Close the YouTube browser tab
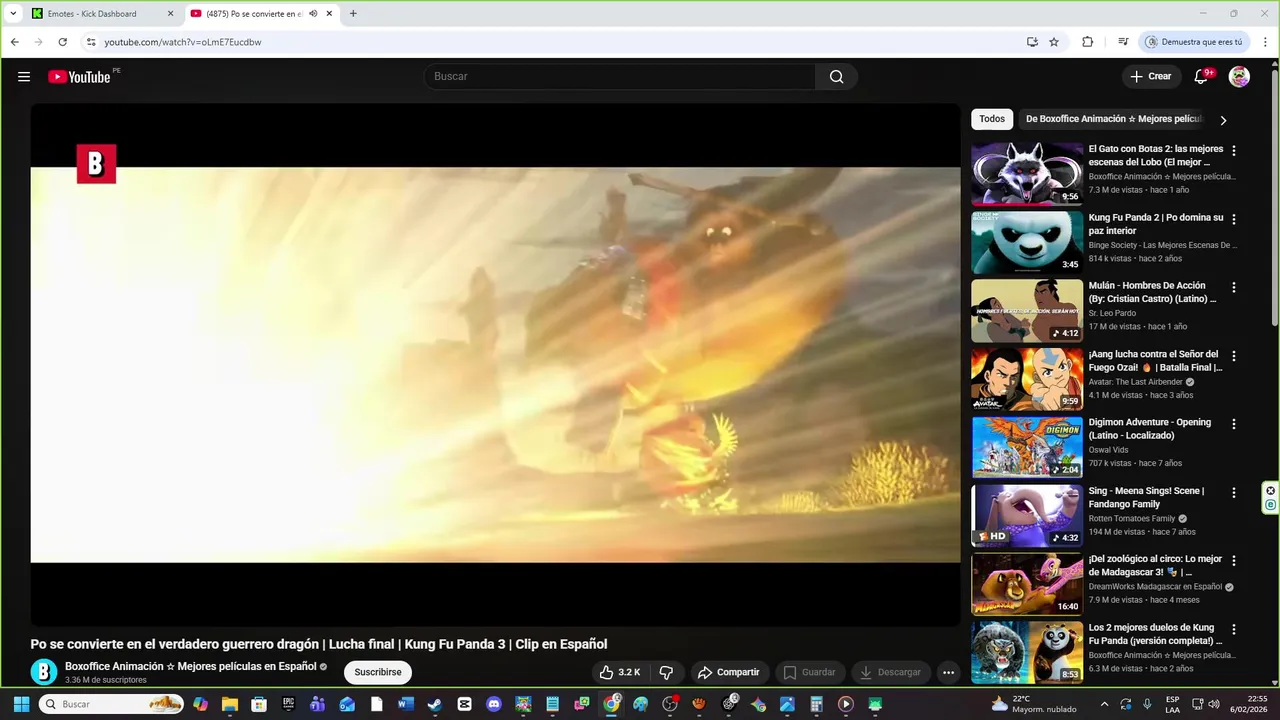Viewport: 1280px width, 720px height. [329, 14]
